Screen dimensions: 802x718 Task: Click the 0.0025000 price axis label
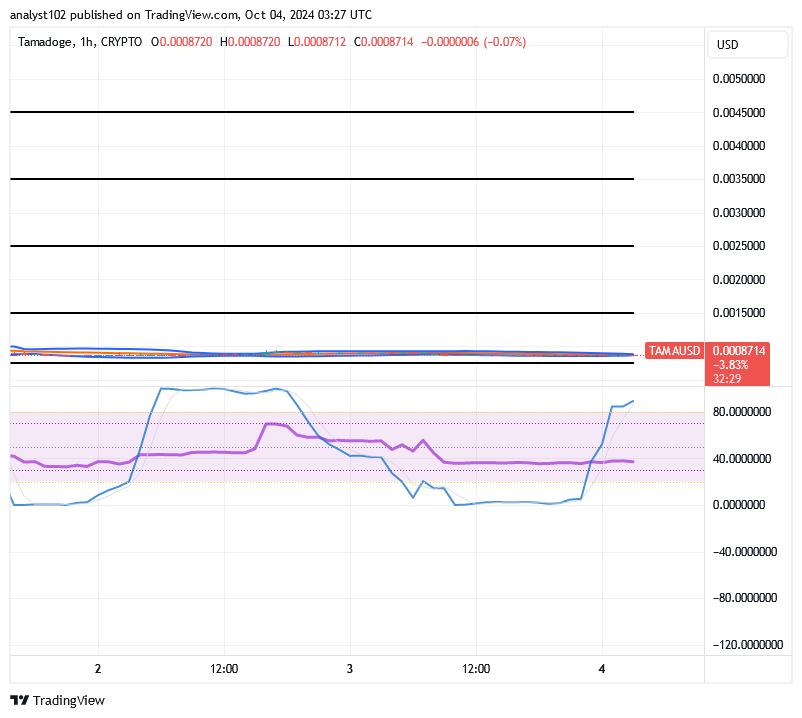click(x=739, y=246)
